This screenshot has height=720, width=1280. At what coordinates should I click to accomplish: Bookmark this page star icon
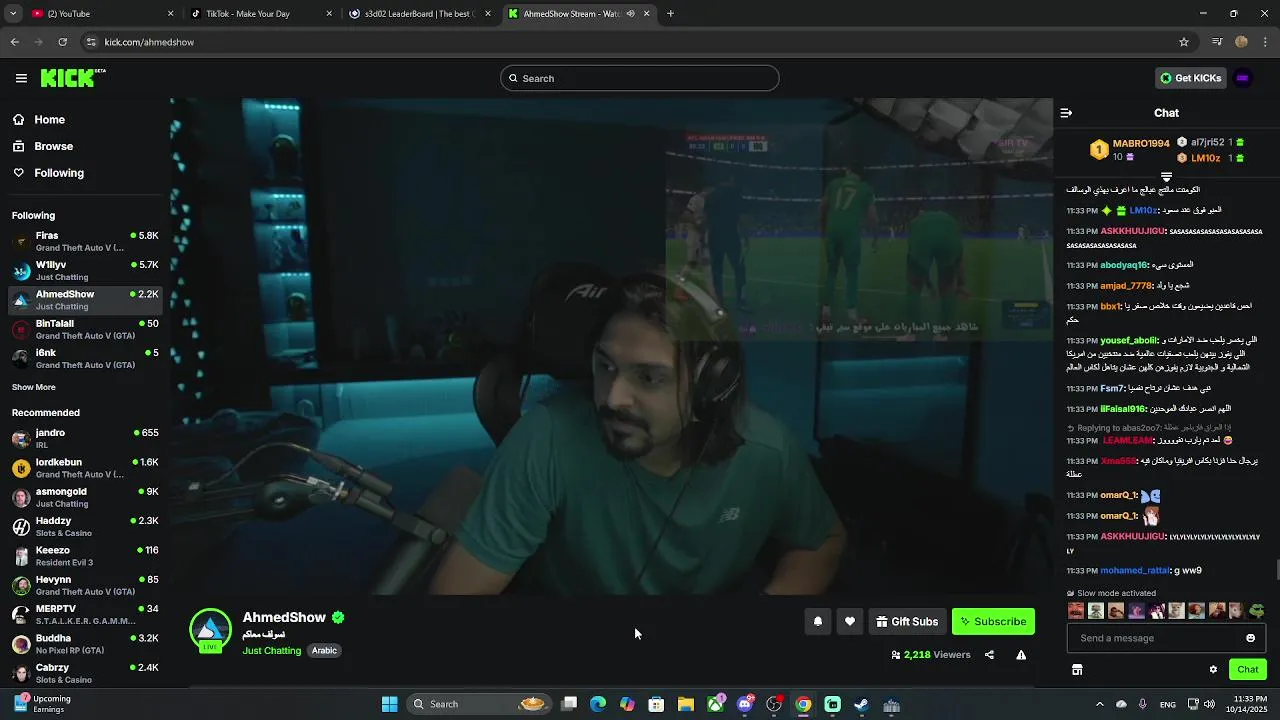pos(1184,42)
